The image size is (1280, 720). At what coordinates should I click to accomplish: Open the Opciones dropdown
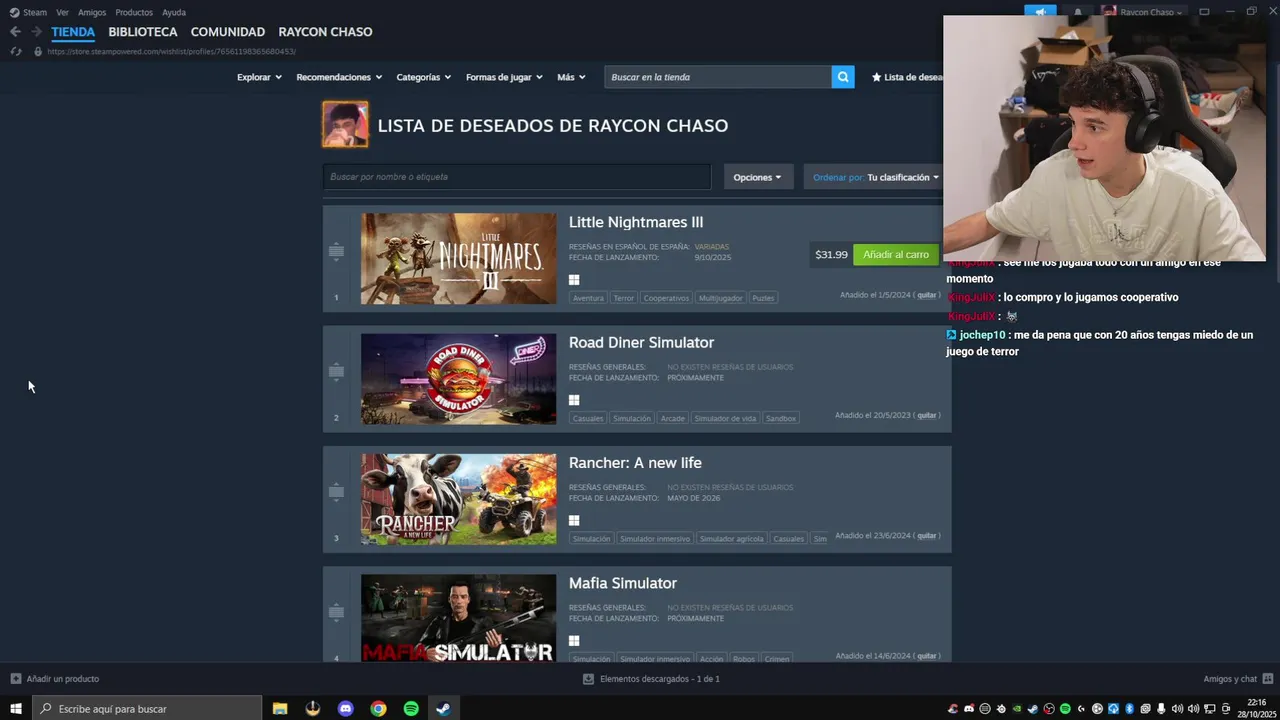pos(757,177)
